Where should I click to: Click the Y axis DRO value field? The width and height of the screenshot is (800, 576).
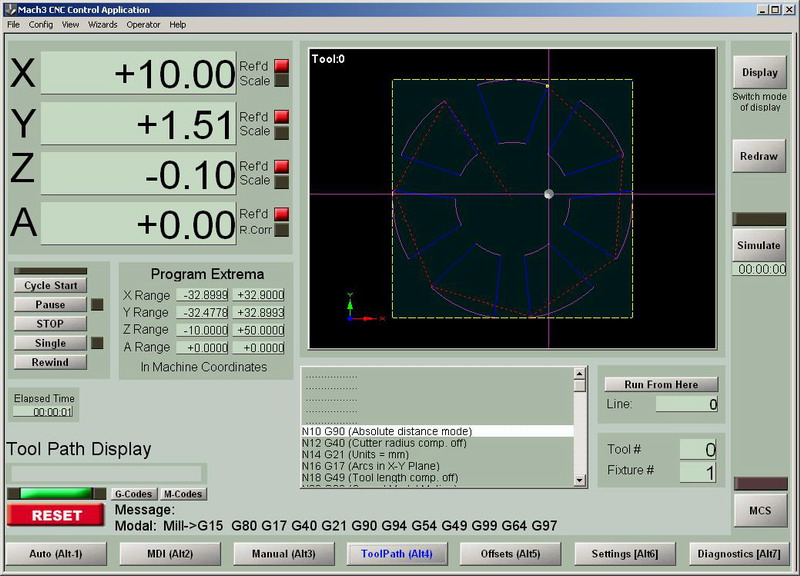(x=138, y=123)
